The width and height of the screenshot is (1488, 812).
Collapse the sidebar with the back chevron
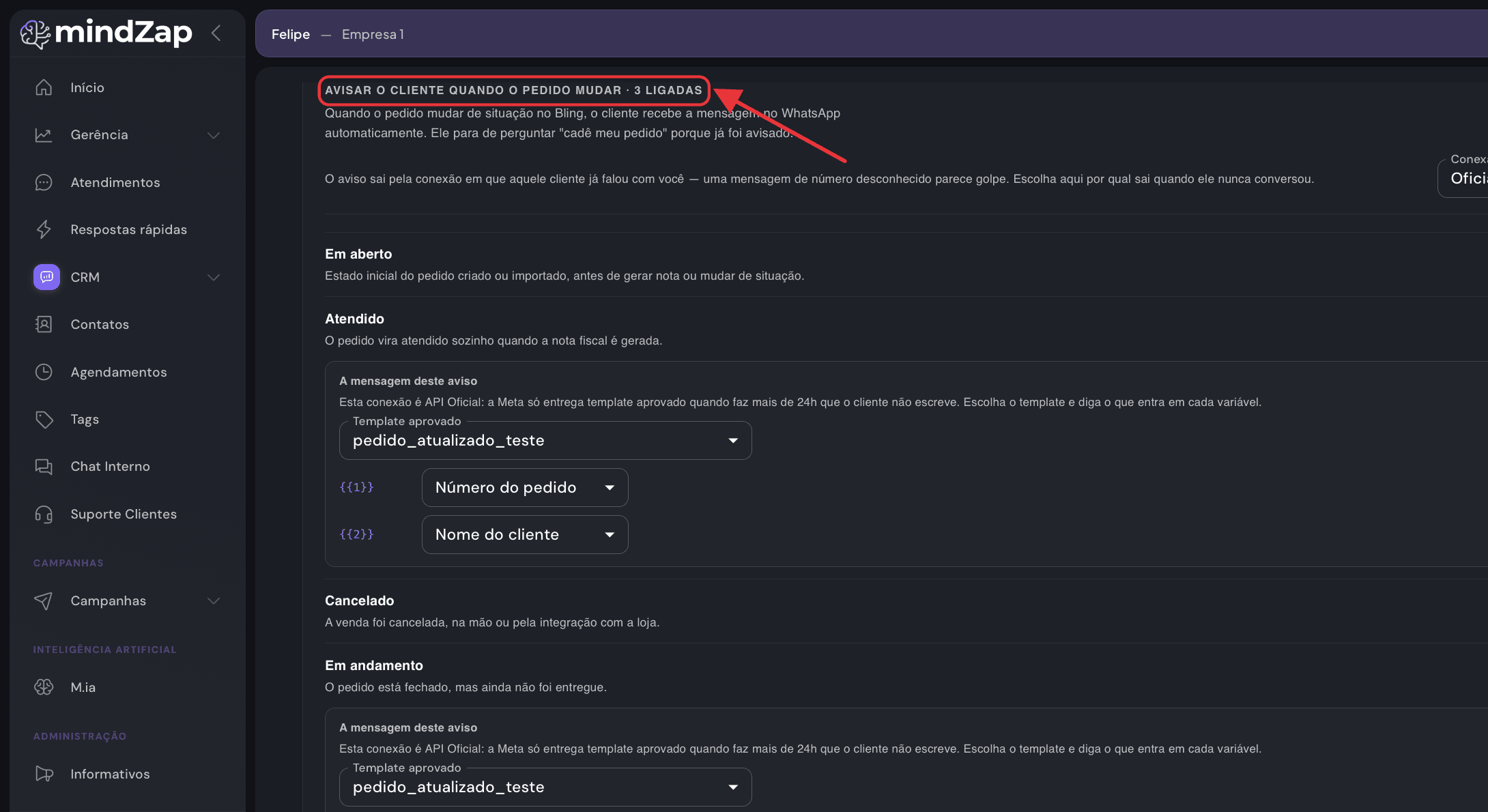click(216, 33)
